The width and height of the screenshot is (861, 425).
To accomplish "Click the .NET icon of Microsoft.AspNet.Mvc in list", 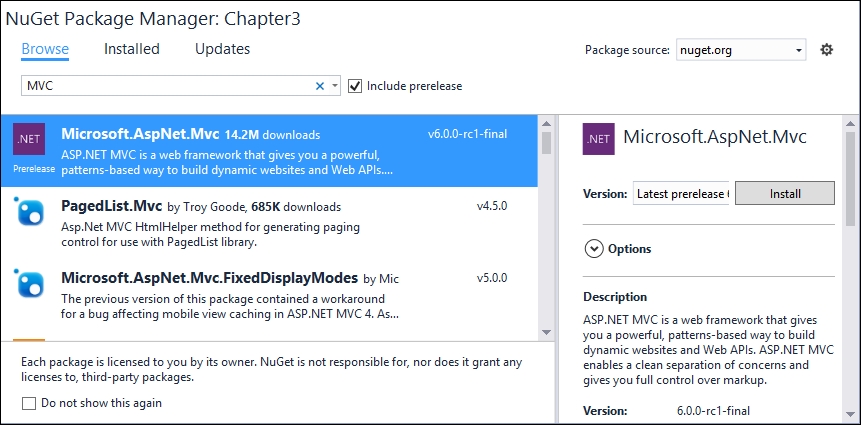I will click(29, 139).
